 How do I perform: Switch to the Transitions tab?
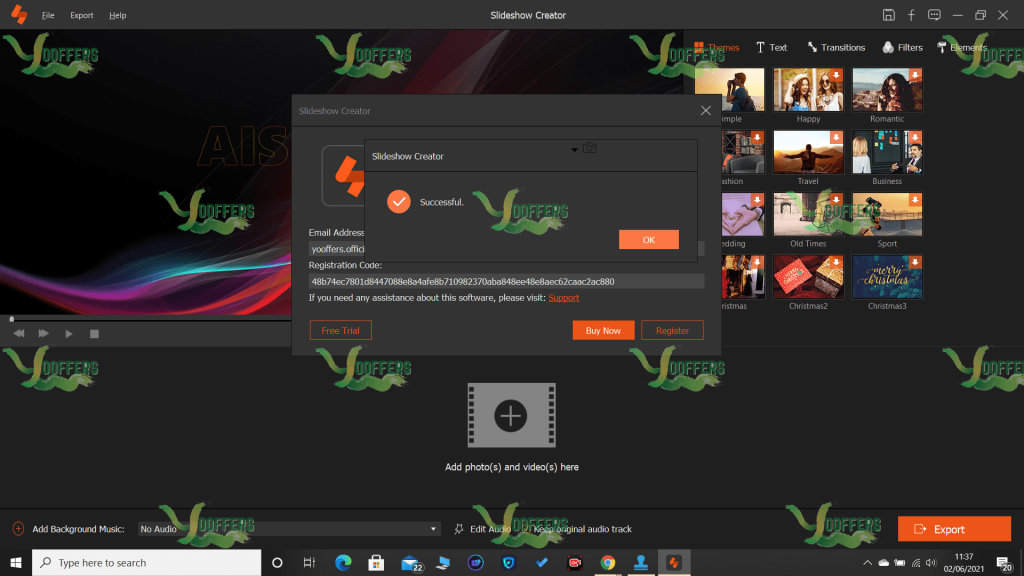click(836, 47)
